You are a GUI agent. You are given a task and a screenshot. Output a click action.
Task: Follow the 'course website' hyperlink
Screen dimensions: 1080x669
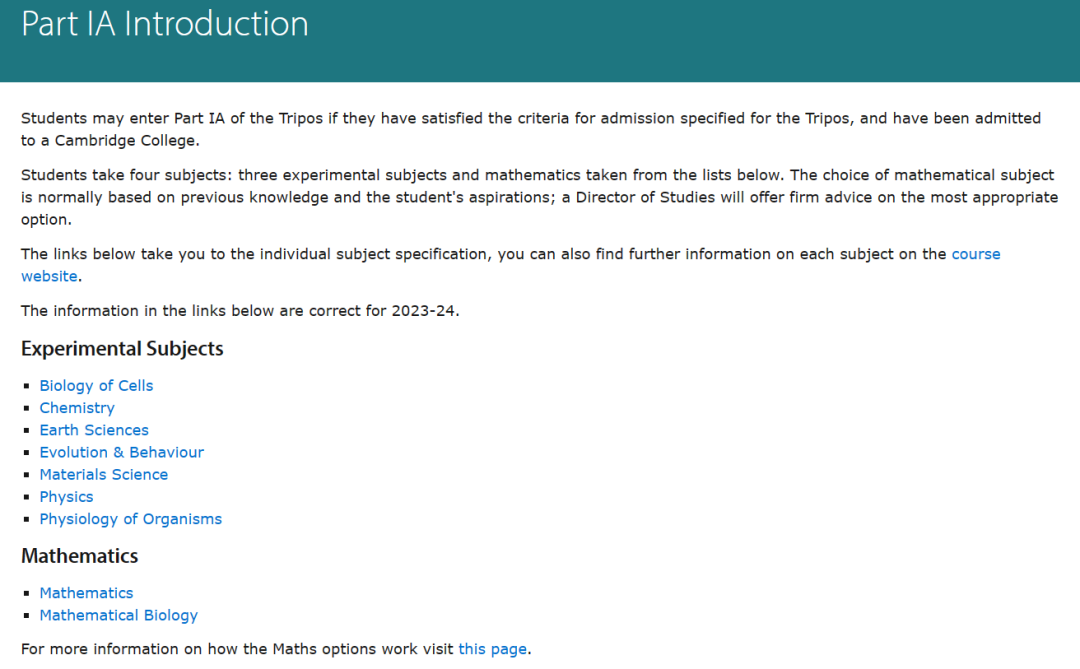[x=975, y=254]
